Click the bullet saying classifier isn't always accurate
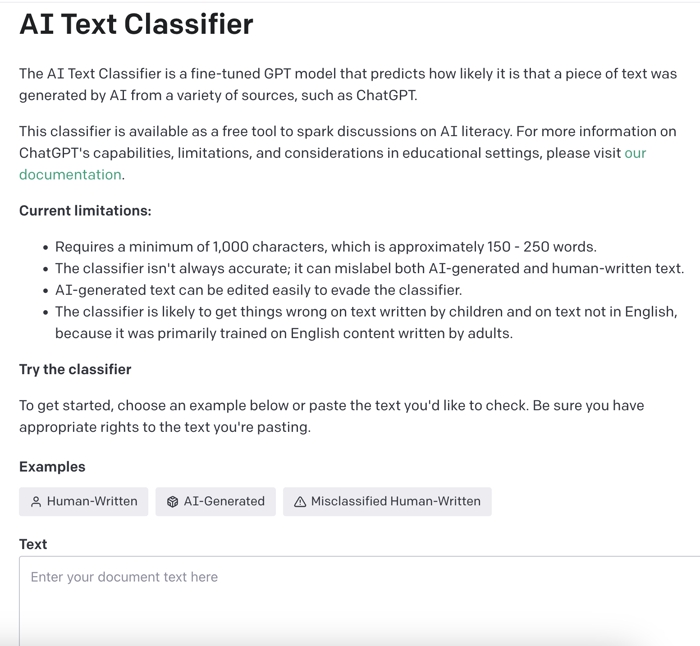The image size is (700, 646). point(369,269)
